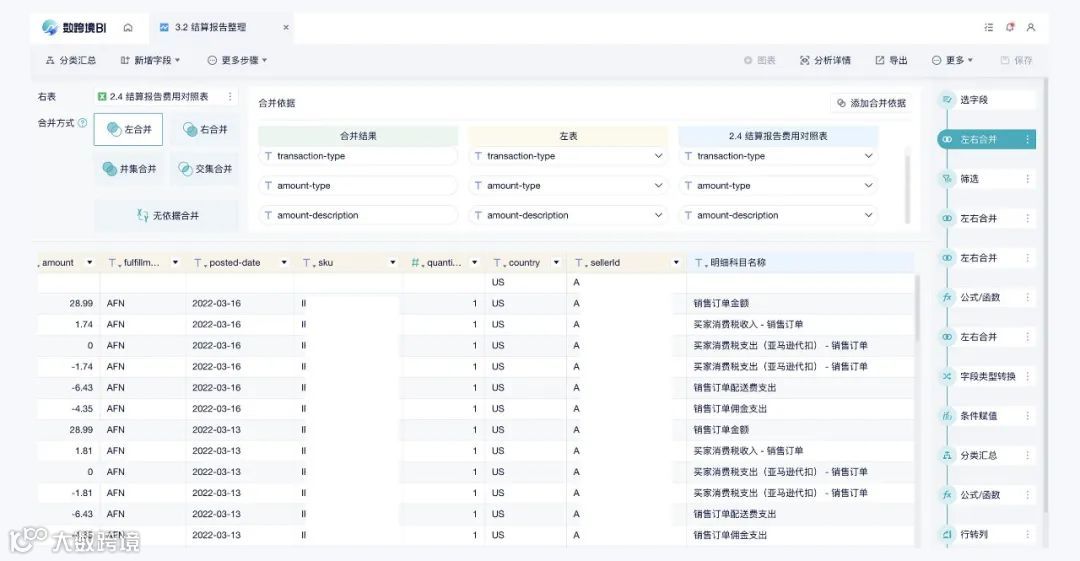The width and height of the screenshot is (1080, 561).
Task: Click the amount cell -1.81
Action: coord(69,493)
